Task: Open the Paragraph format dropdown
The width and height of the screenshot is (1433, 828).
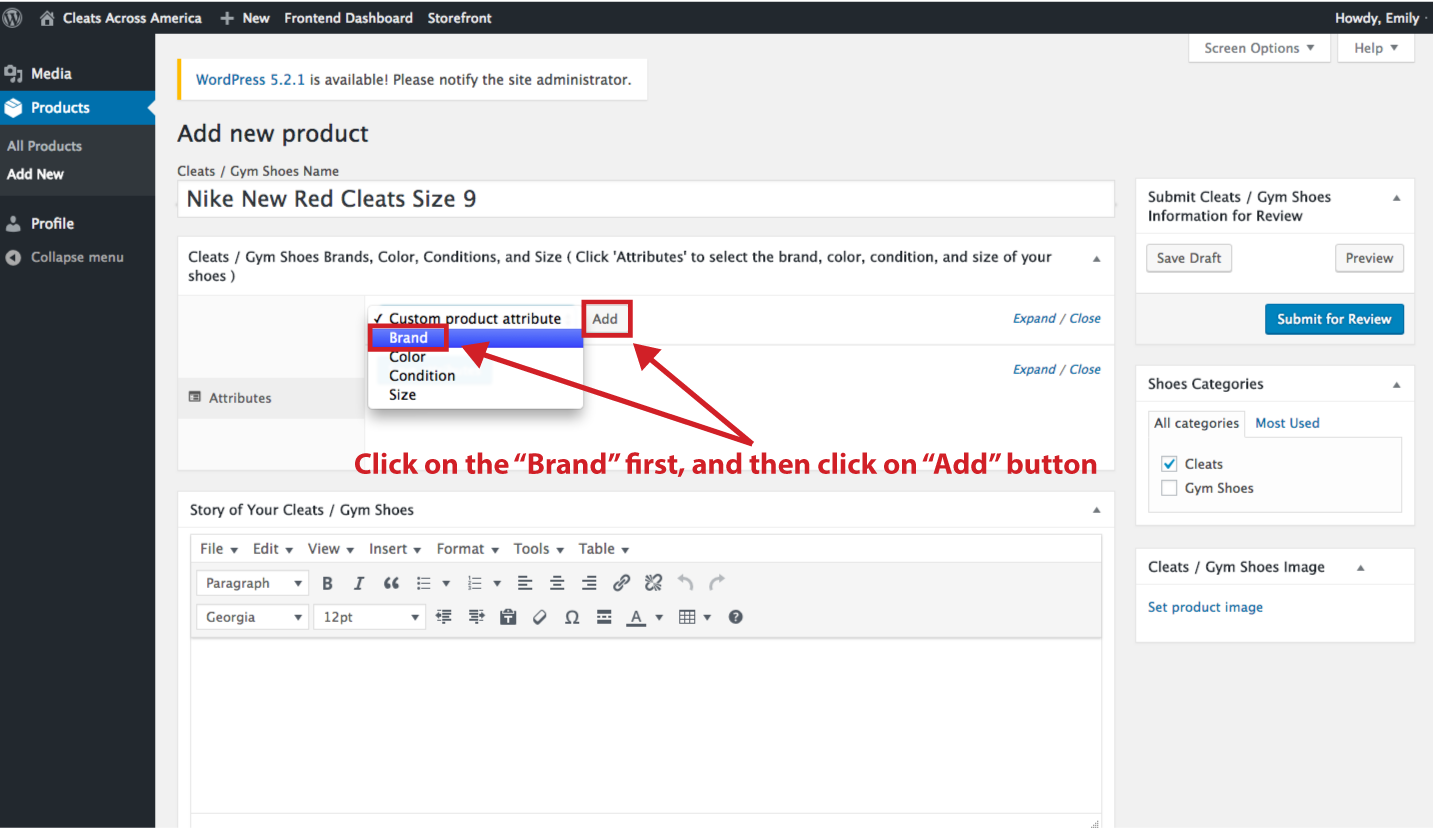Action: (252, 583)
